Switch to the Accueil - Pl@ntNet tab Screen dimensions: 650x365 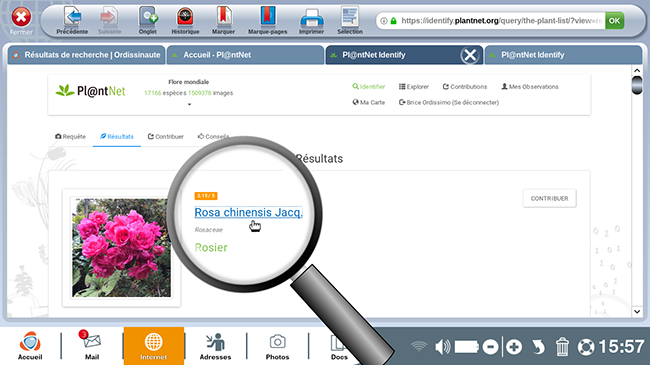[245, 55]
